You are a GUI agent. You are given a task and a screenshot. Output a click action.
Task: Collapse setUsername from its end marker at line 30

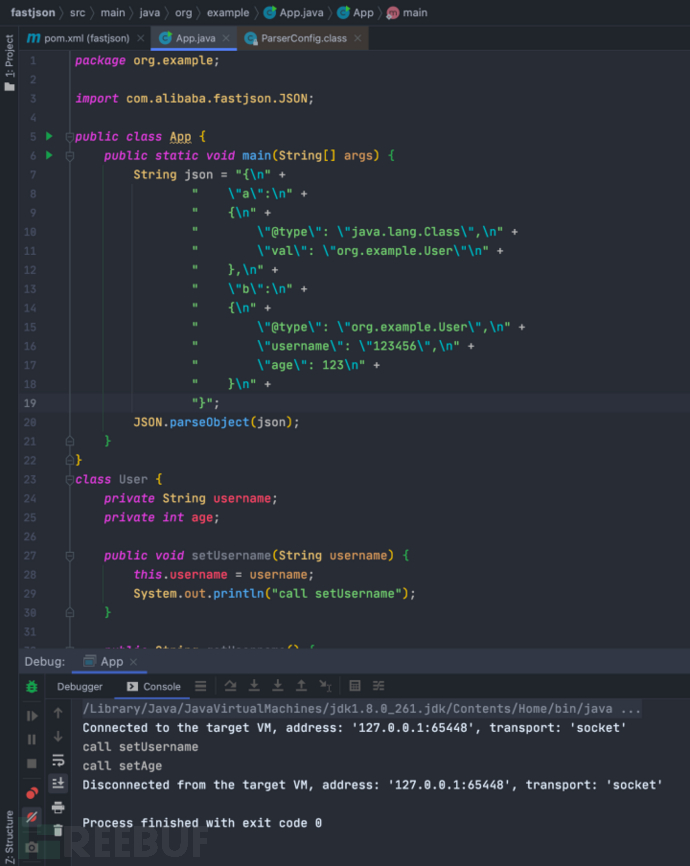(70, 612)
